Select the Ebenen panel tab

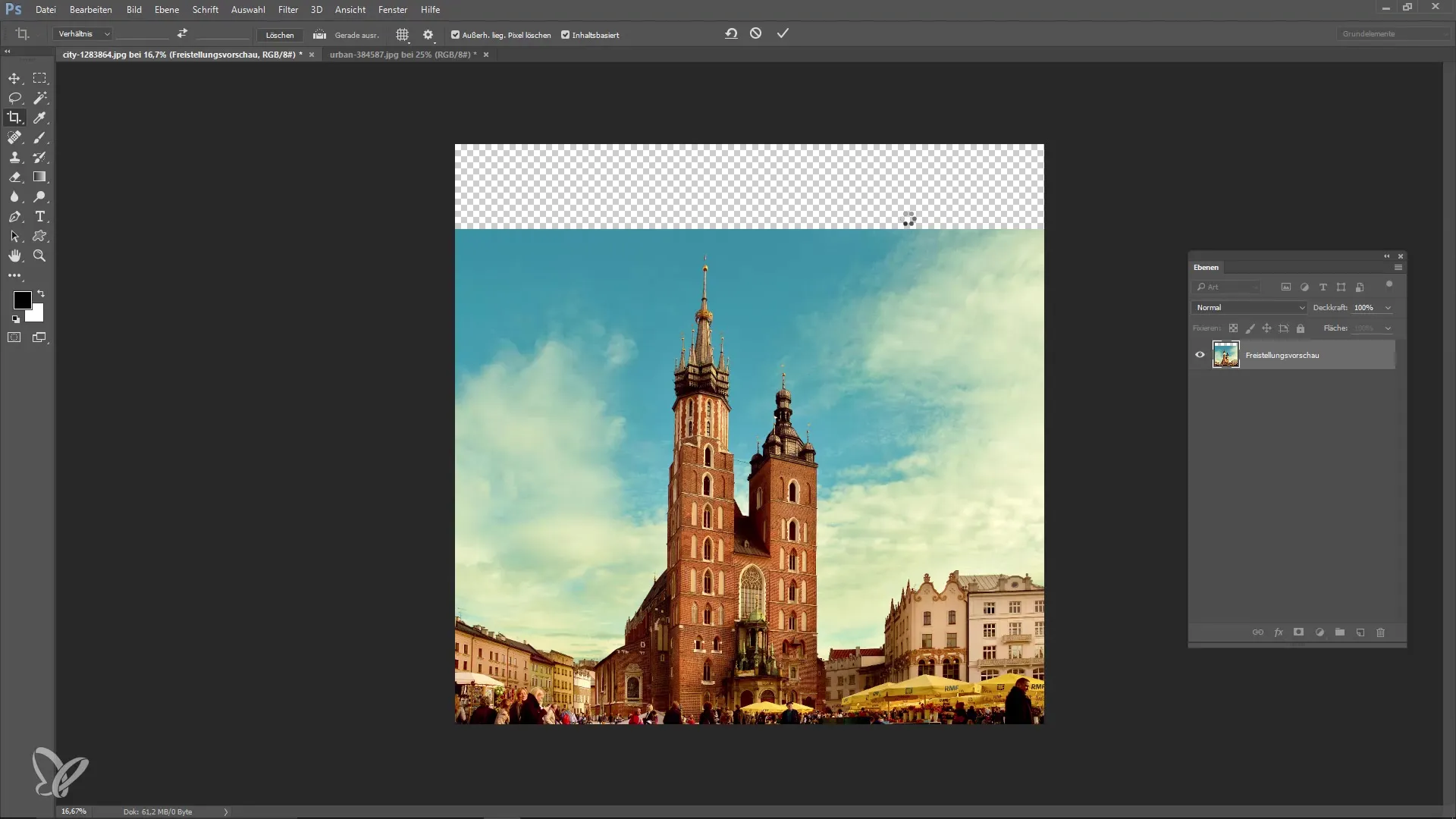(1206, 268)
